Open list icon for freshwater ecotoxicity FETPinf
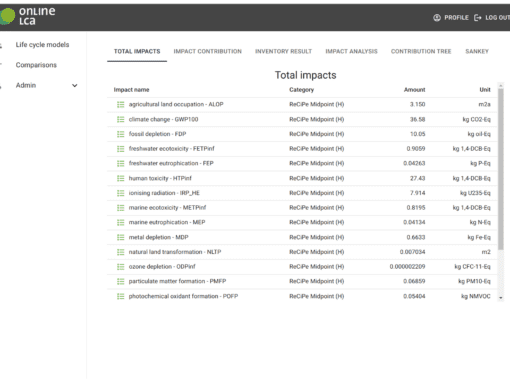This screenshot has width=510, height=382. [120, 149]
